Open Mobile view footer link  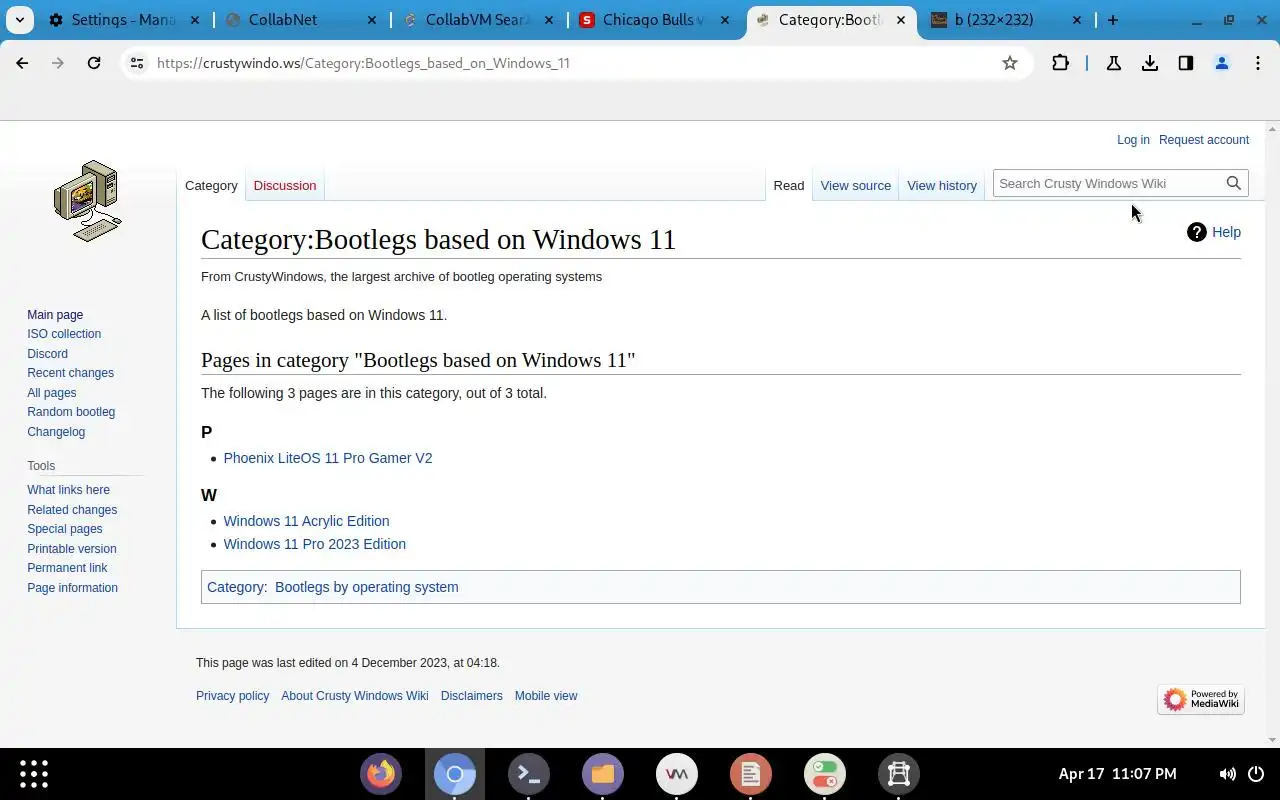pyautogui.click(x=546, y=696)
